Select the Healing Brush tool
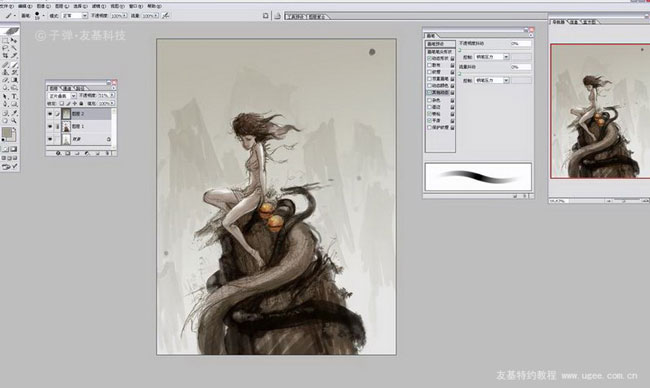 click(x=5, y=65)
